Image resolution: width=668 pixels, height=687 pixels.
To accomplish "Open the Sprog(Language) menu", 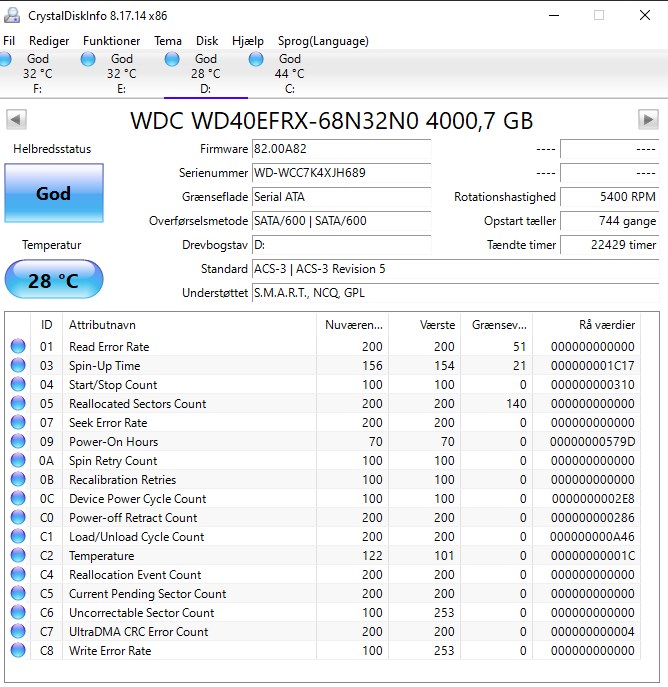I will pos(323,41).
